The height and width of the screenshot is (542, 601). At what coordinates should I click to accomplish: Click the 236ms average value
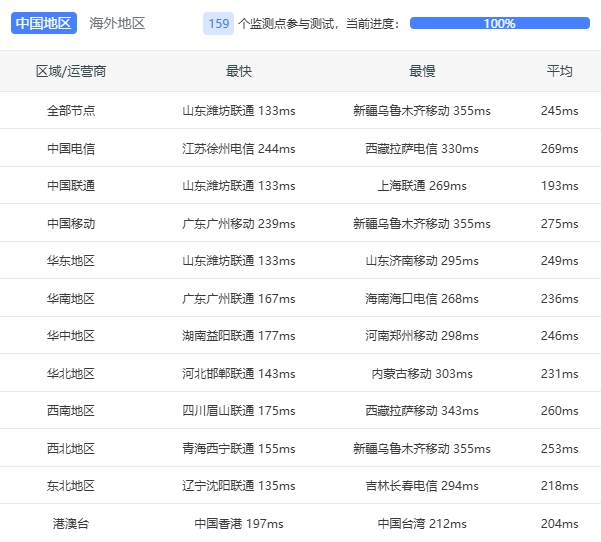(560, 299)
